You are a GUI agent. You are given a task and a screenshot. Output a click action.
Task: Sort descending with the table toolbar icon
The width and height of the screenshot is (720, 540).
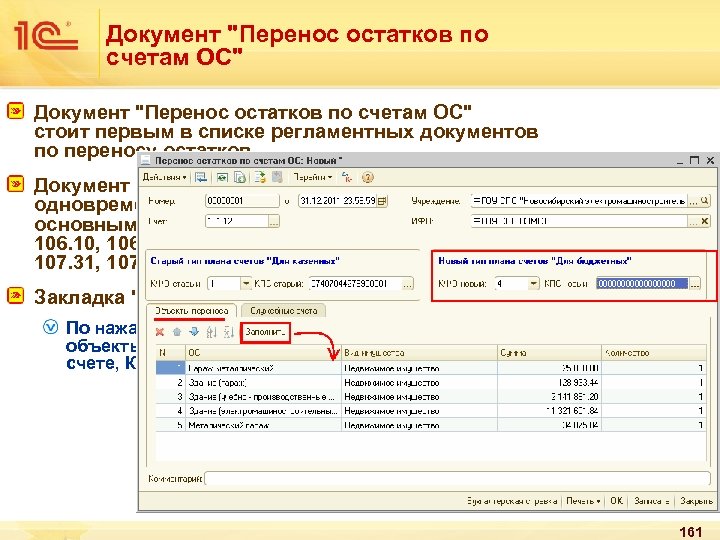228,332
